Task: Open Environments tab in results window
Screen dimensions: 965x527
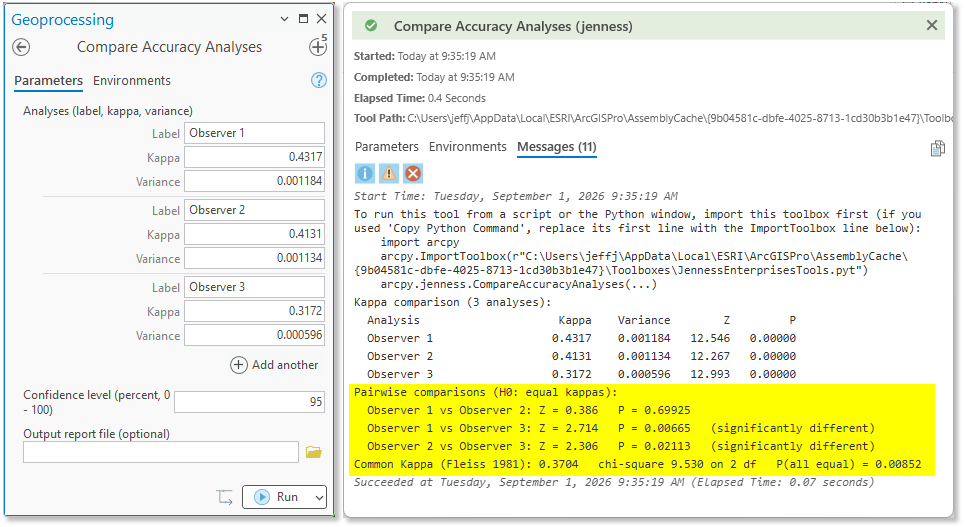Action: 468,147
